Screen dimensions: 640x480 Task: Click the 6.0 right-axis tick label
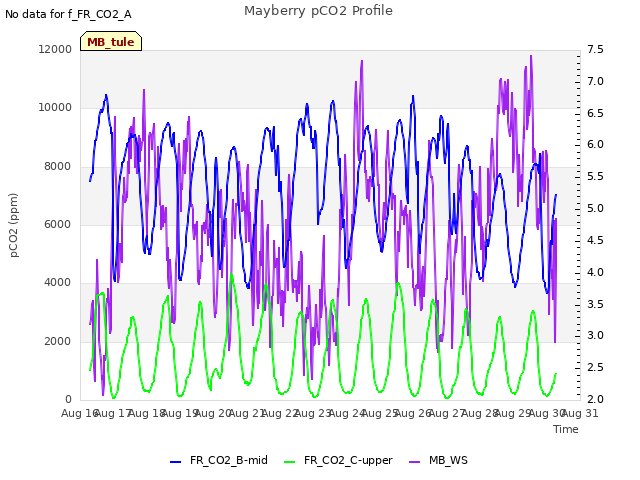click(596, 144)
